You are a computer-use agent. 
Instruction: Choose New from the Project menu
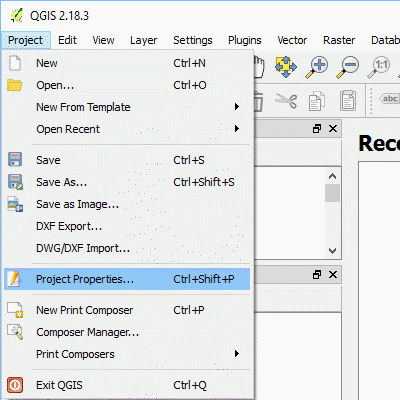pyautogui.click(x=127, y=63)
